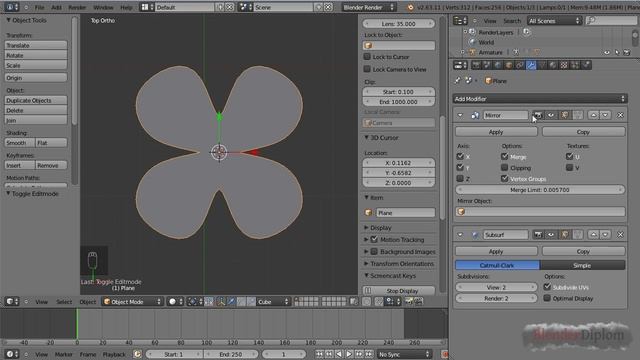Screen dimensions: 640x360
Task: Remove the Subsurf modifier
Action: pos(620,235)
